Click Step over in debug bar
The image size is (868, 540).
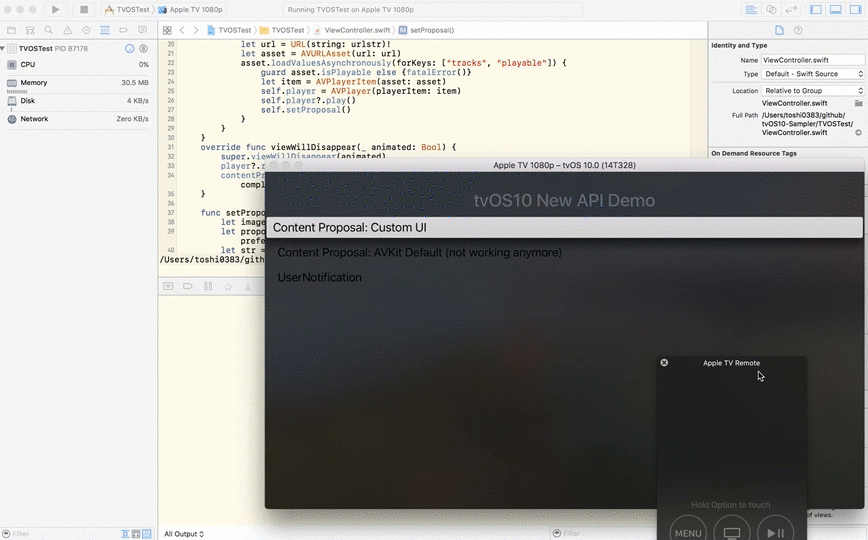[x=228, y=286]
